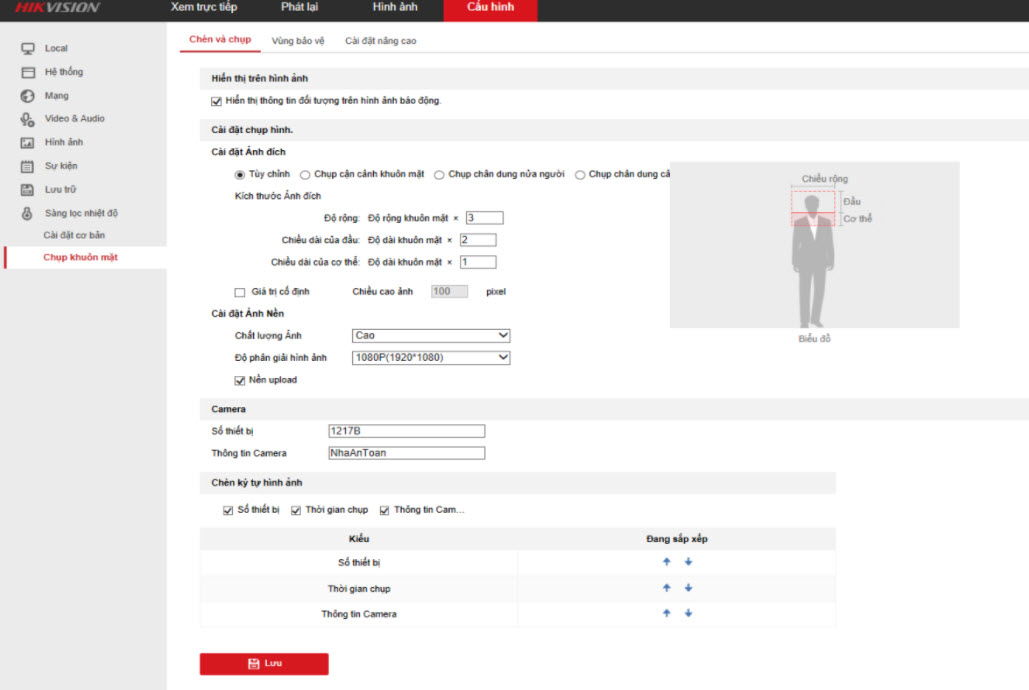Open the Chất lượng Ảnh dropdown
The width and height of the screenshot is (1029, 690).
click(x=431, y=336)
